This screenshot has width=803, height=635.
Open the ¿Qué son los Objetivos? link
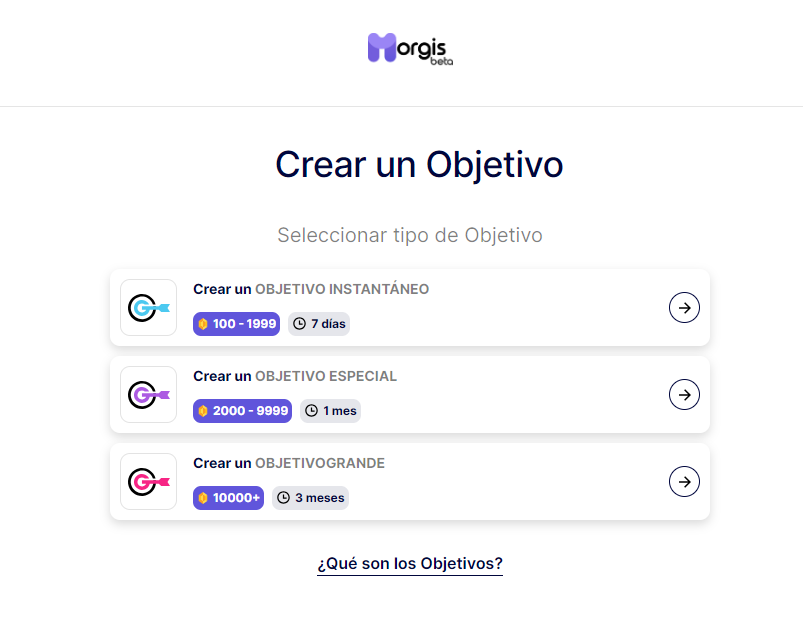410,564
